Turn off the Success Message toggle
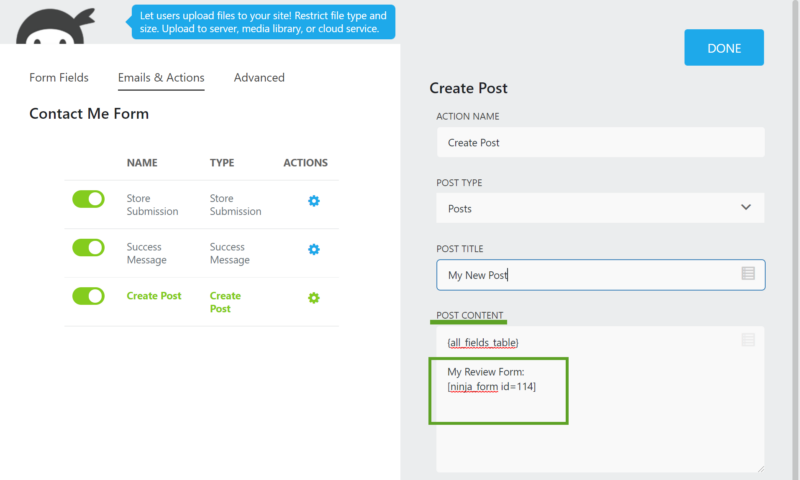Viewport: 800px width, 480px height. (88, 247)
